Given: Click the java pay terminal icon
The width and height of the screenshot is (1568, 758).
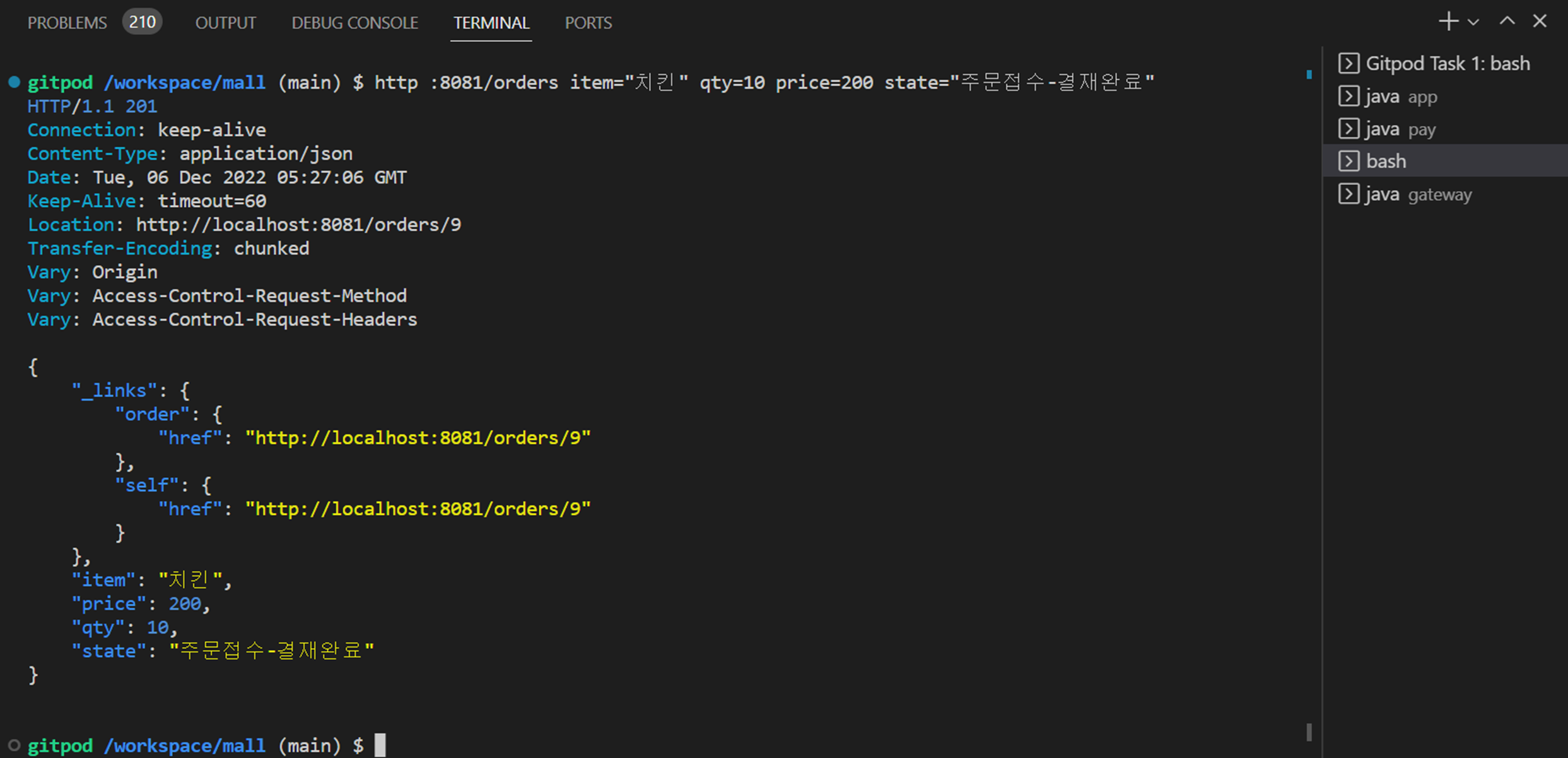Looking at the screenshot, I should (x=1349, y=129).
